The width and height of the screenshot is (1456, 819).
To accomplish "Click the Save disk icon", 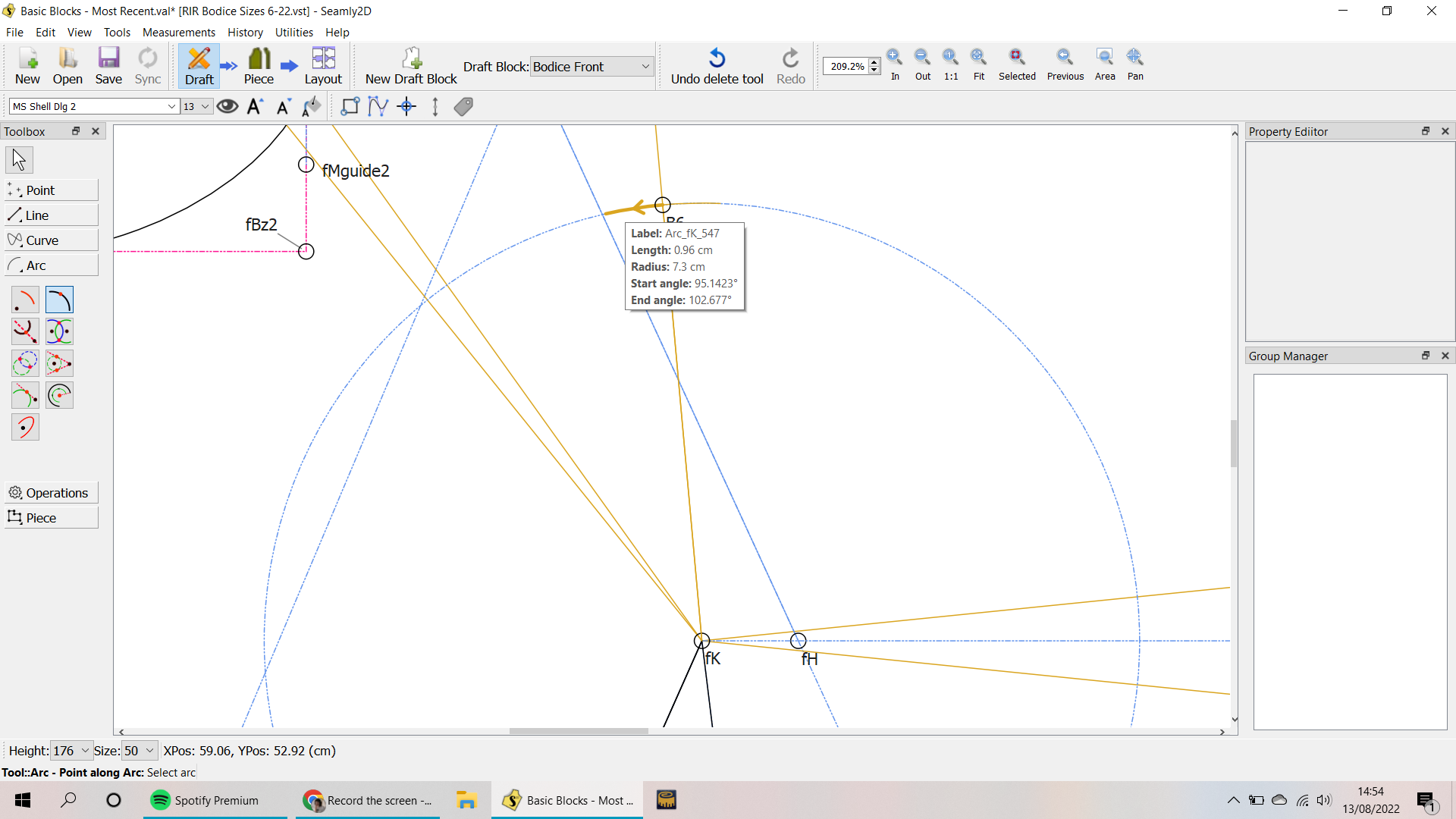I will [x=108, y=59].
